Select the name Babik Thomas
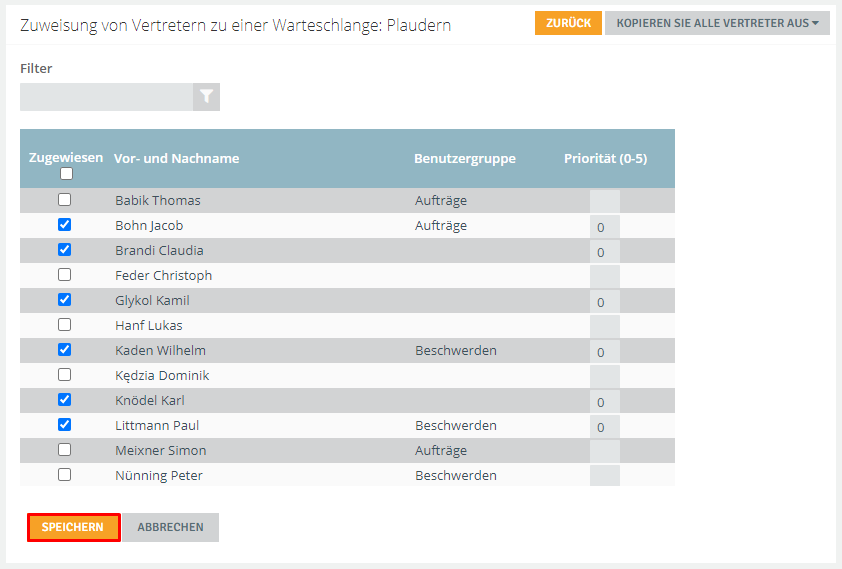The height and width of the screenshot is (569, 842). point(158,200)
